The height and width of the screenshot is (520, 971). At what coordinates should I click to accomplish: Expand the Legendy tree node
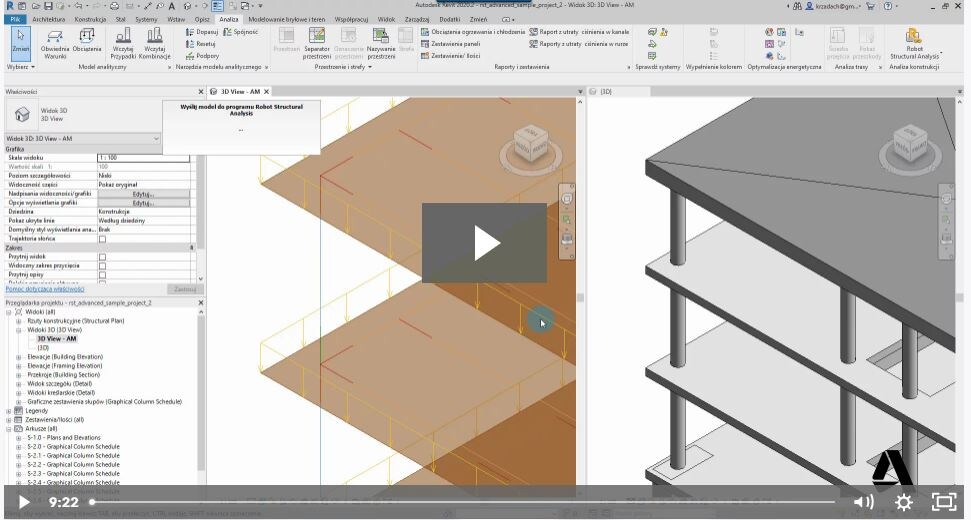[x=9, y=411]
